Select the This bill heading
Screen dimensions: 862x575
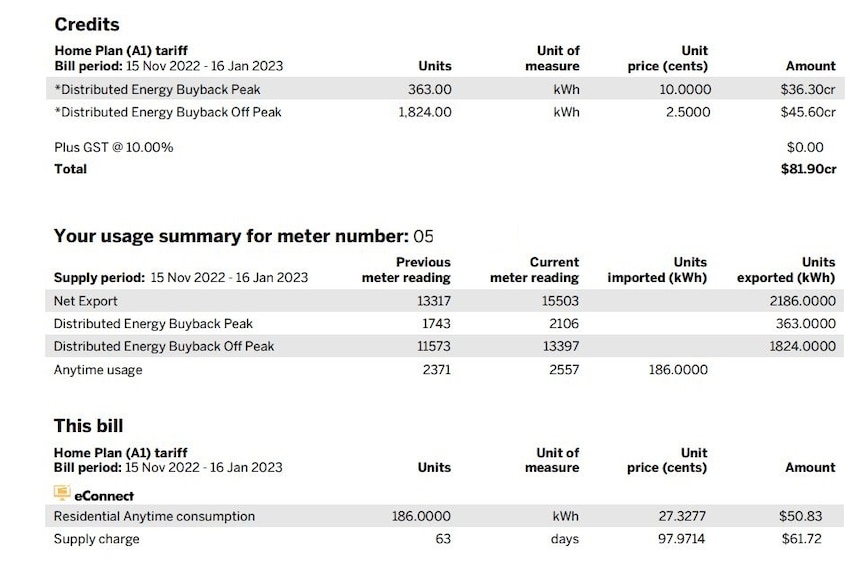click(89, 426)
